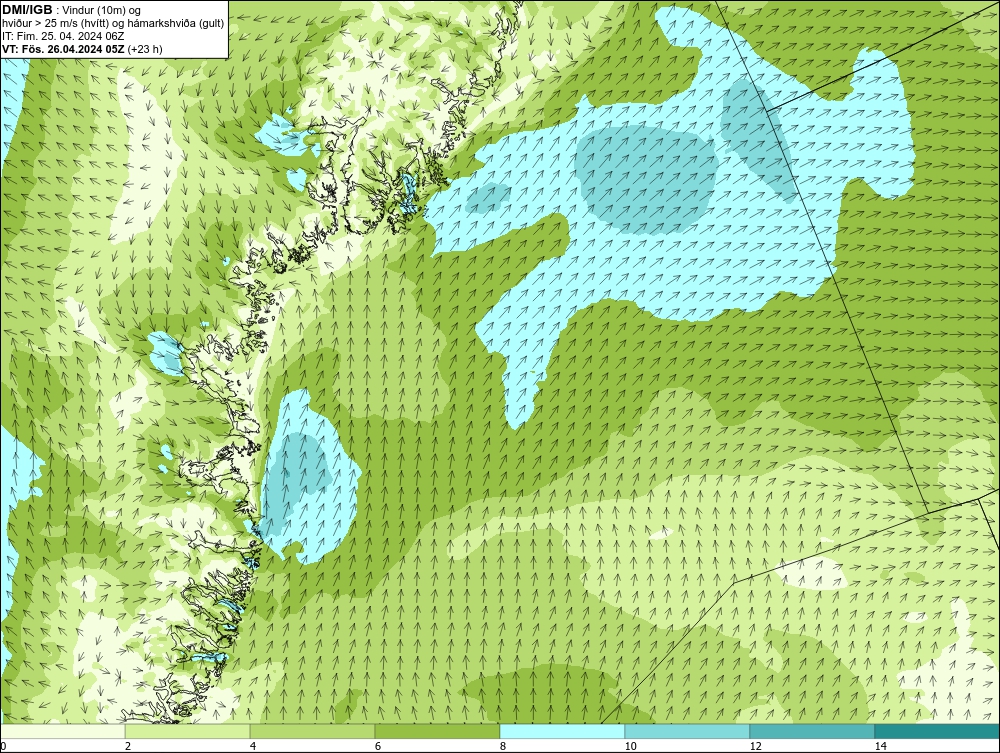The image size is (1000, 753).
Task: Click the legend label '14'
Action: click(881, 746)
